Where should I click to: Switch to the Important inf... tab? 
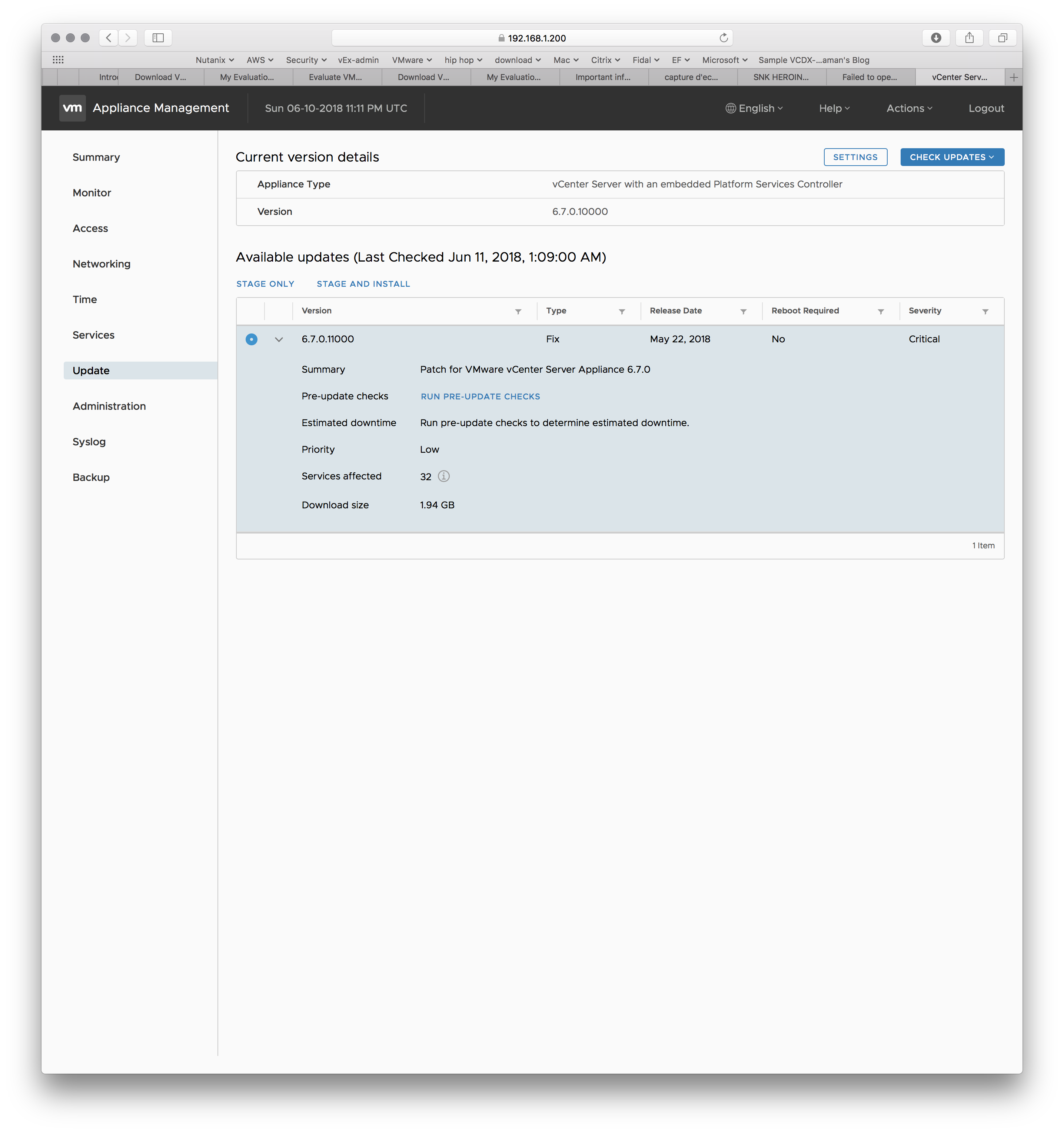point(604,77)
